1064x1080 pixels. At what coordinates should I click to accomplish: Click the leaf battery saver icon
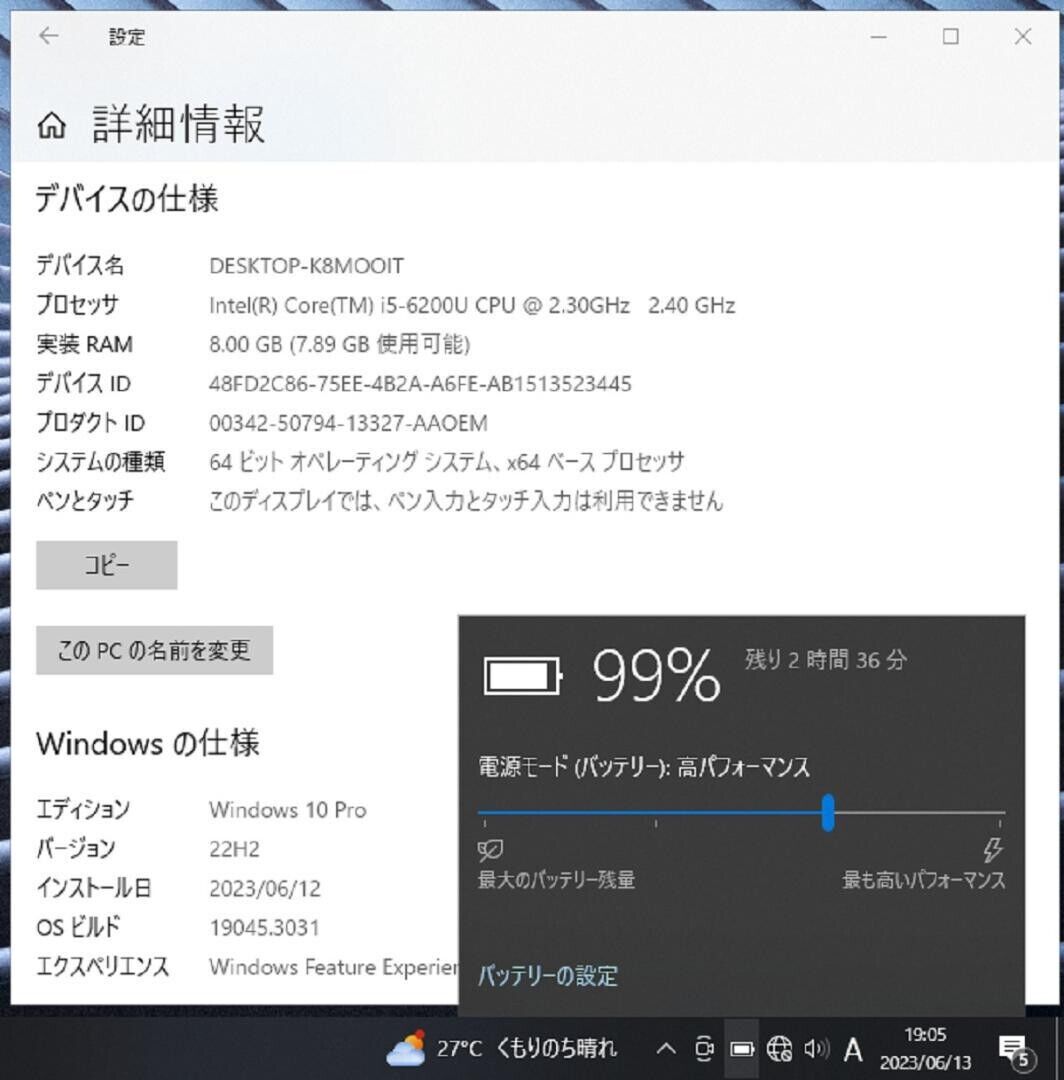pyautogui.click(x=490, y=851)
